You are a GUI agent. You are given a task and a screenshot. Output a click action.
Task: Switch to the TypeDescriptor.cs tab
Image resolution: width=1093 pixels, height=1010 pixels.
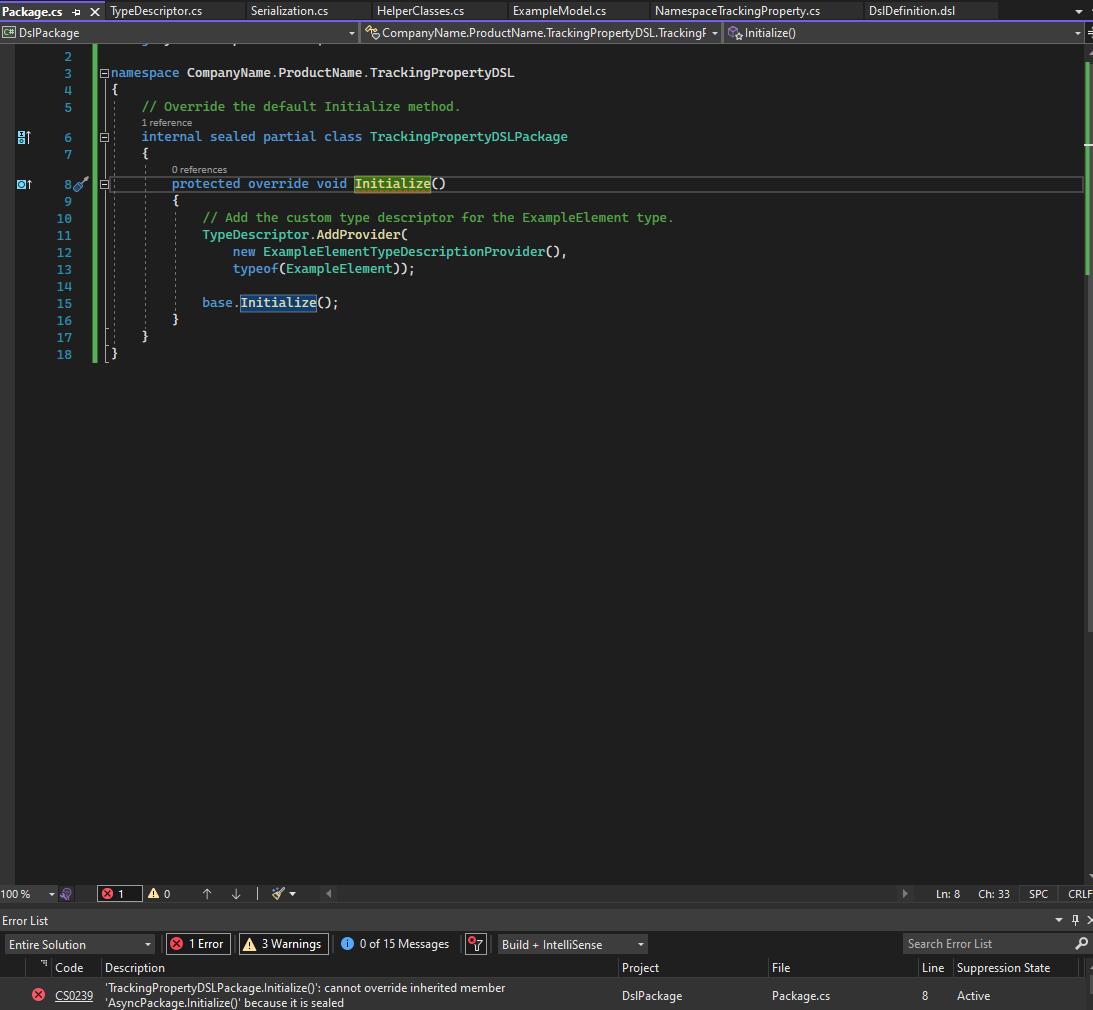point(156,11)
